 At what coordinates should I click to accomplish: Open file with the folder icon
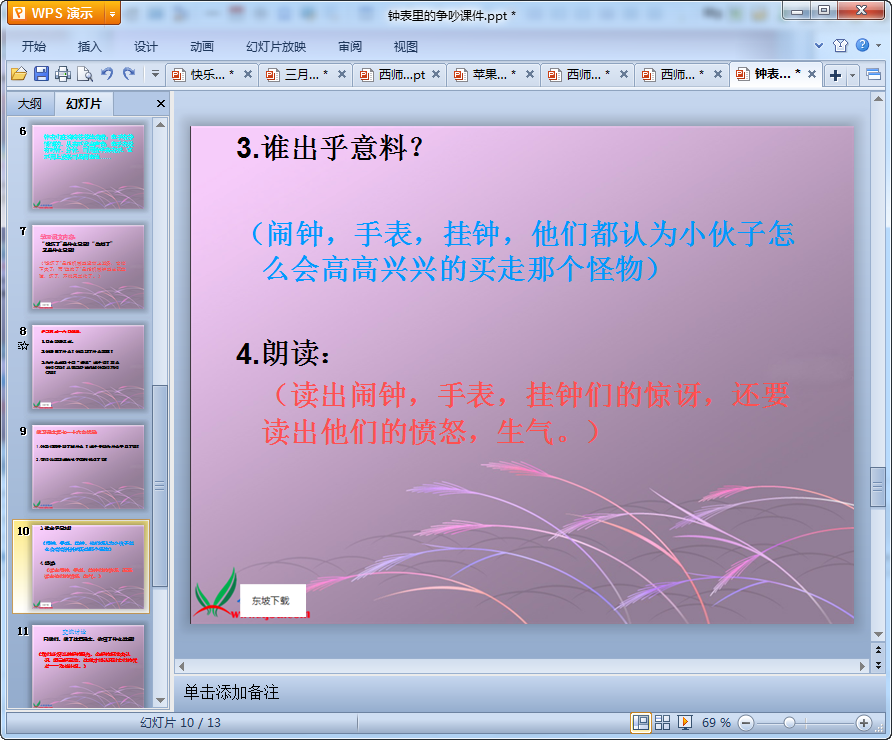(x=19, y=74)
